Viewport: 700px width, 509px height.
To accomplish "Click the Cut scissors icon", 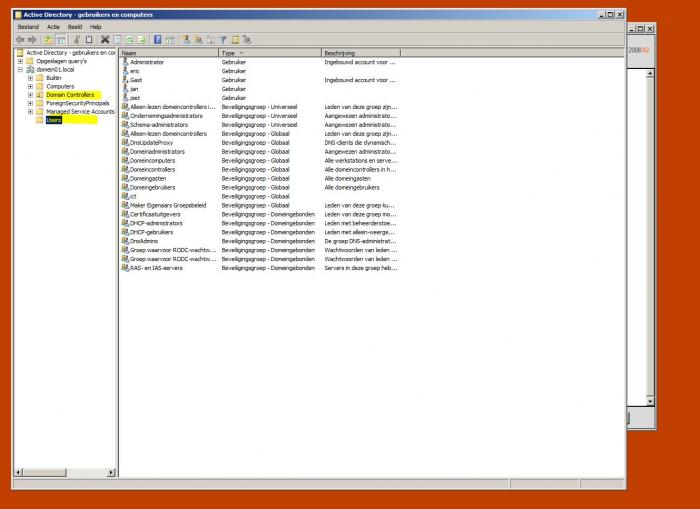I will [x=77, y=40].
